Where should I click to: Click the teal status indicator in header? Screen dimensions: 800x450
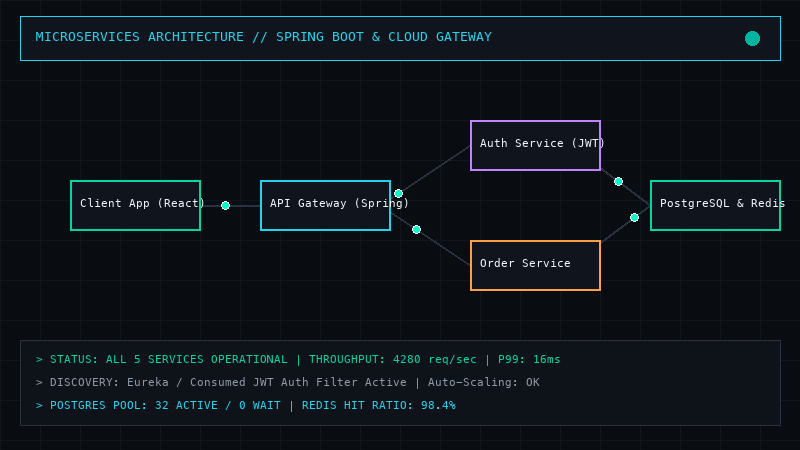pyautogui.click(x=752, y=38)
